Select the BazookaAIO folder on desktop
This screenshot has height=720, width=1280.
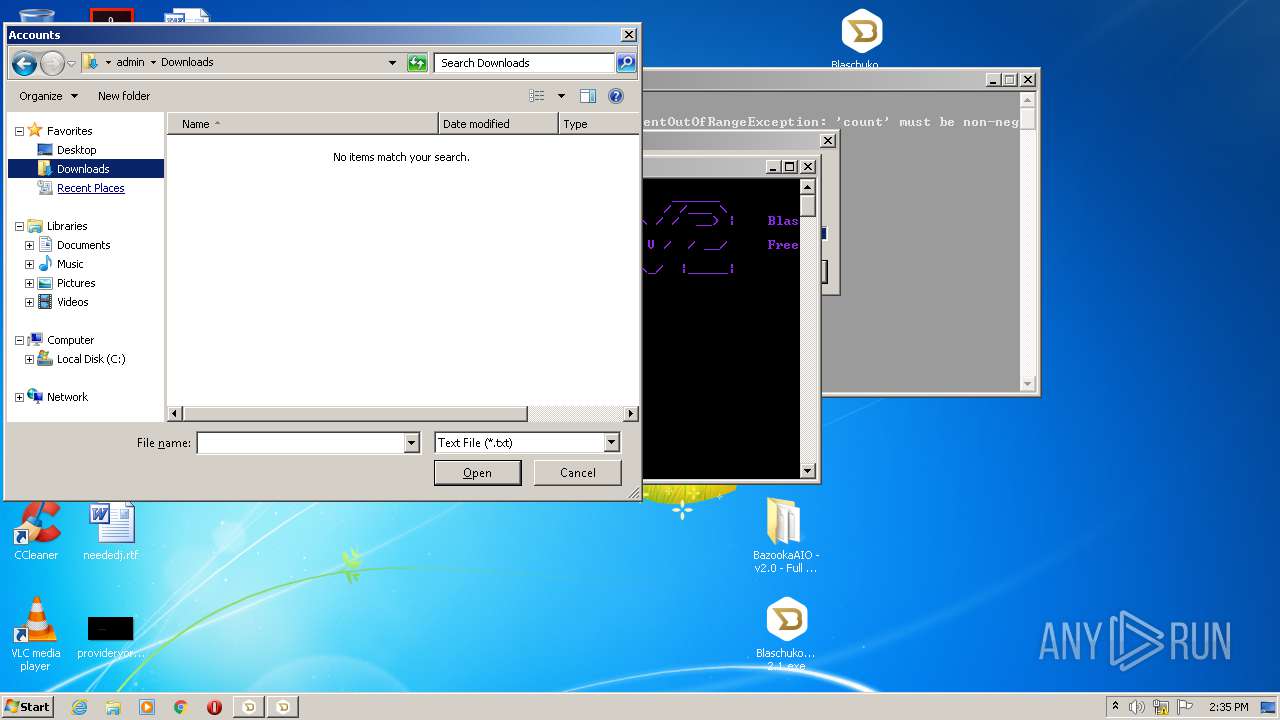(786, 536)
